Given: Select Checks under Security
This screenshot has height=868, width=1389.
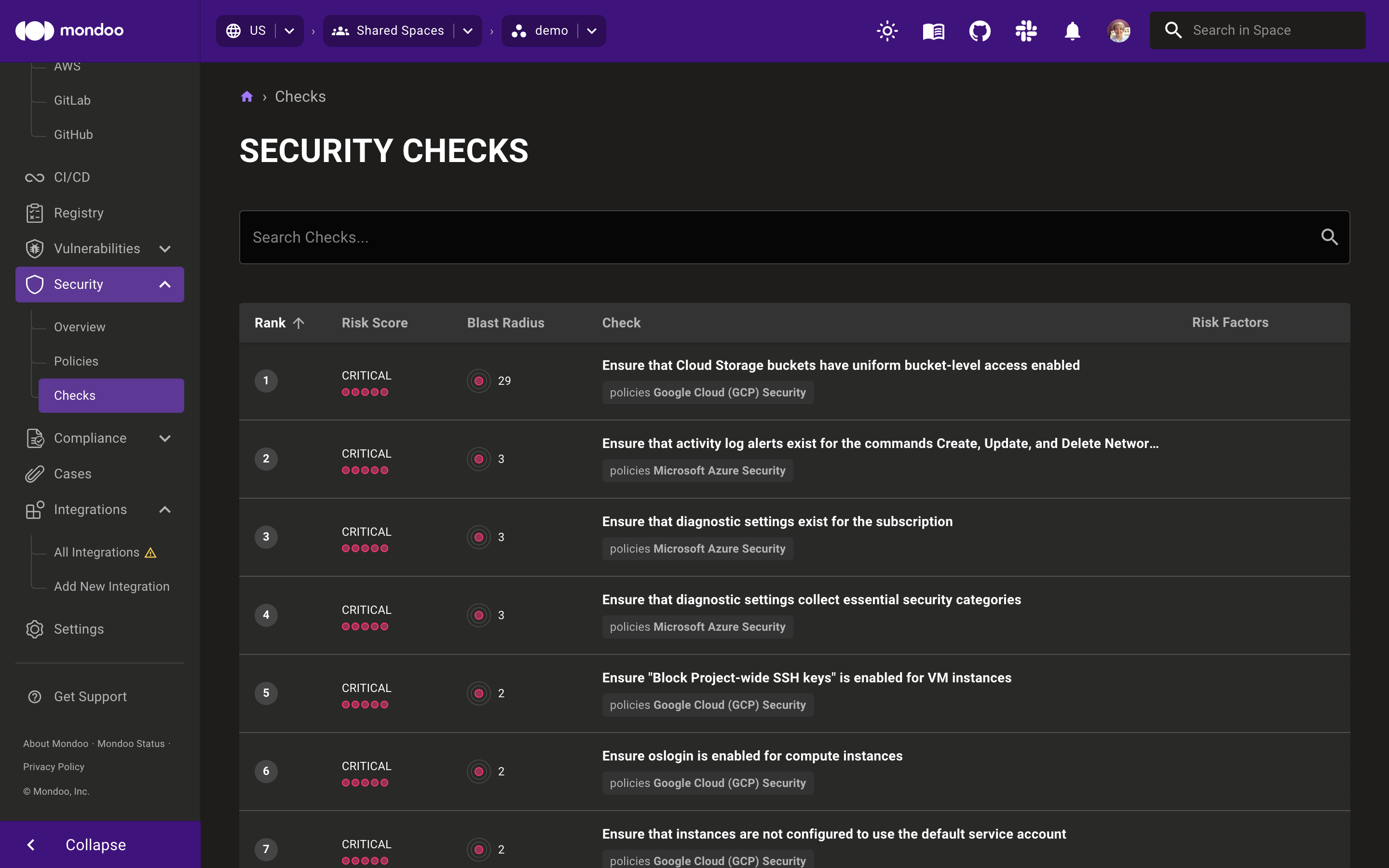Looking at the screenshot, I should [x=111, y=395].
